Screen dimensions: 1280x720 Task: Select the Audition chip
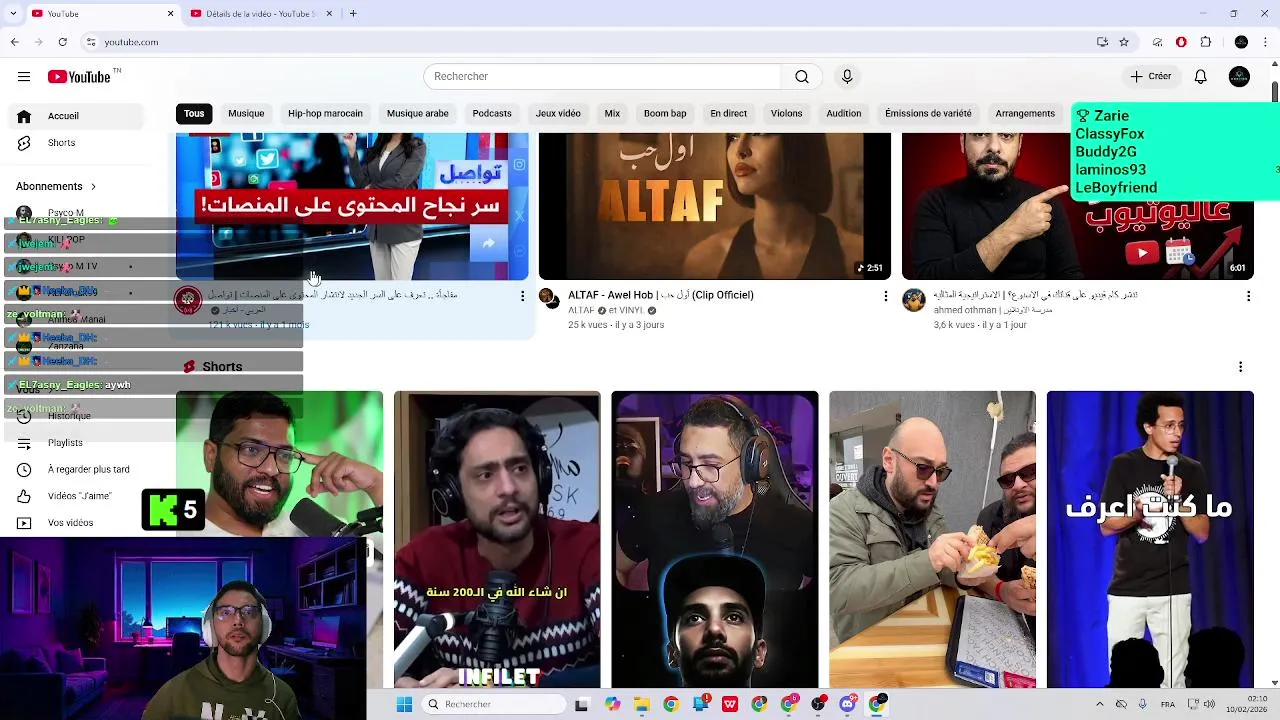843,114
